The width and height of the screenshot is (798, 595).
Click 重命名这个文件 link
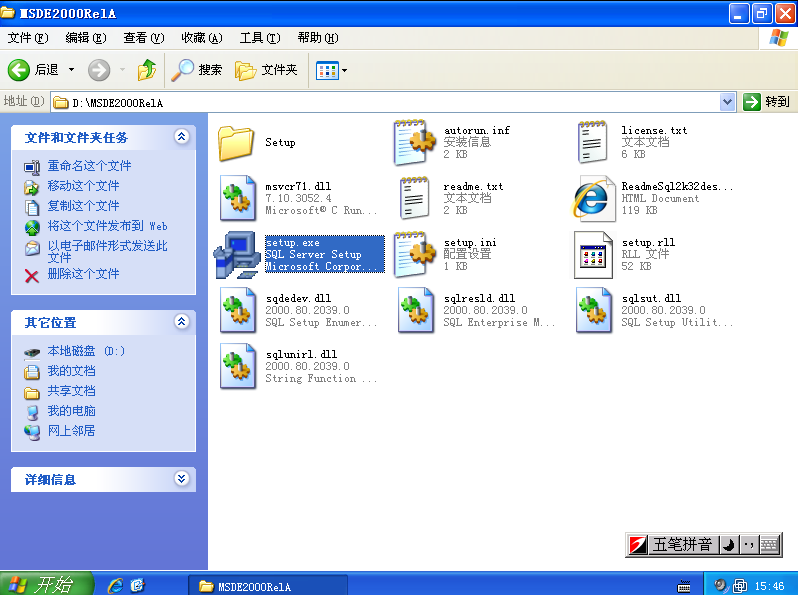[90, 165]
